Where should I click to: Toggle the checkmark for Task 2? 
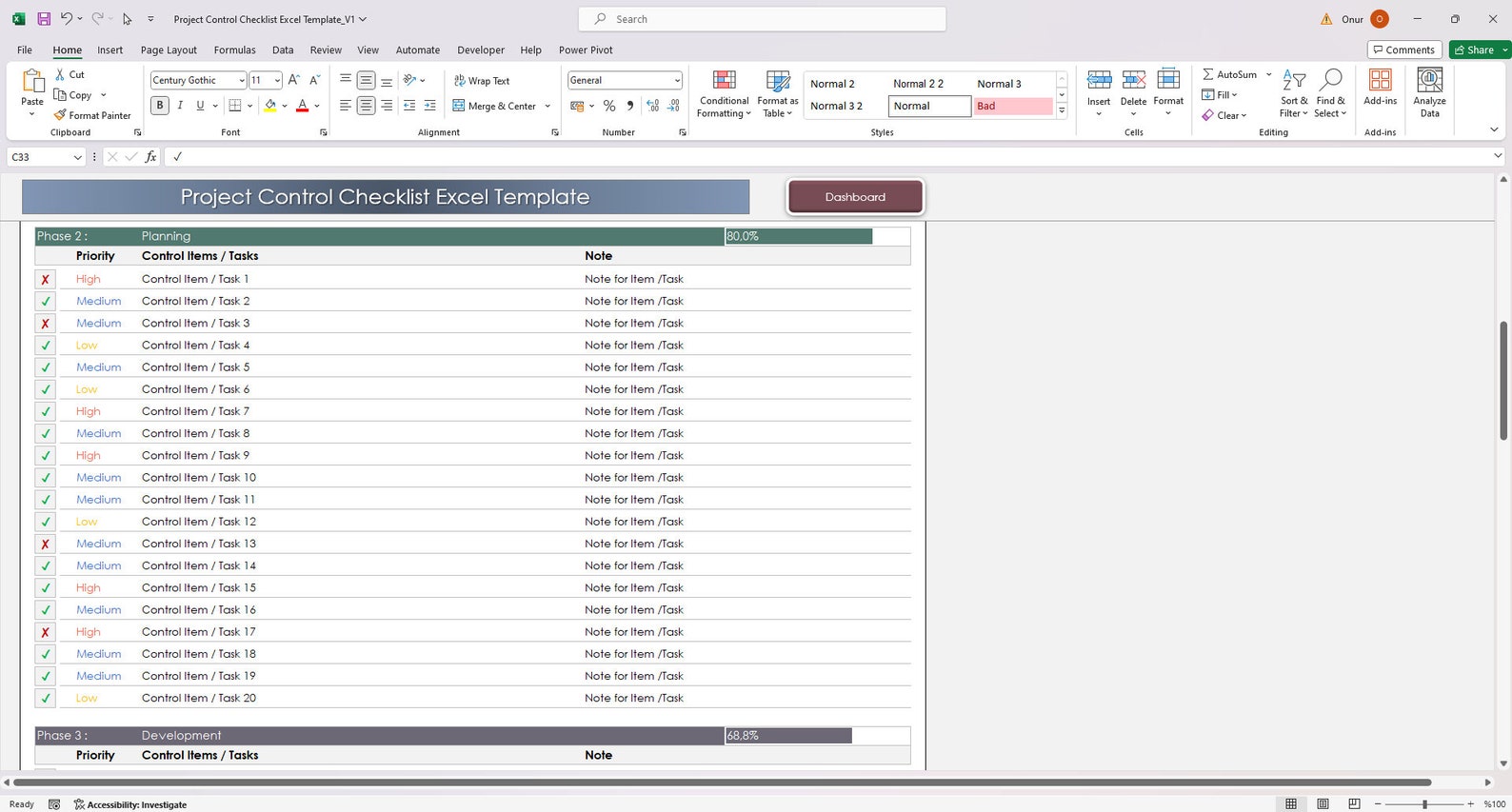pos(45,301)
